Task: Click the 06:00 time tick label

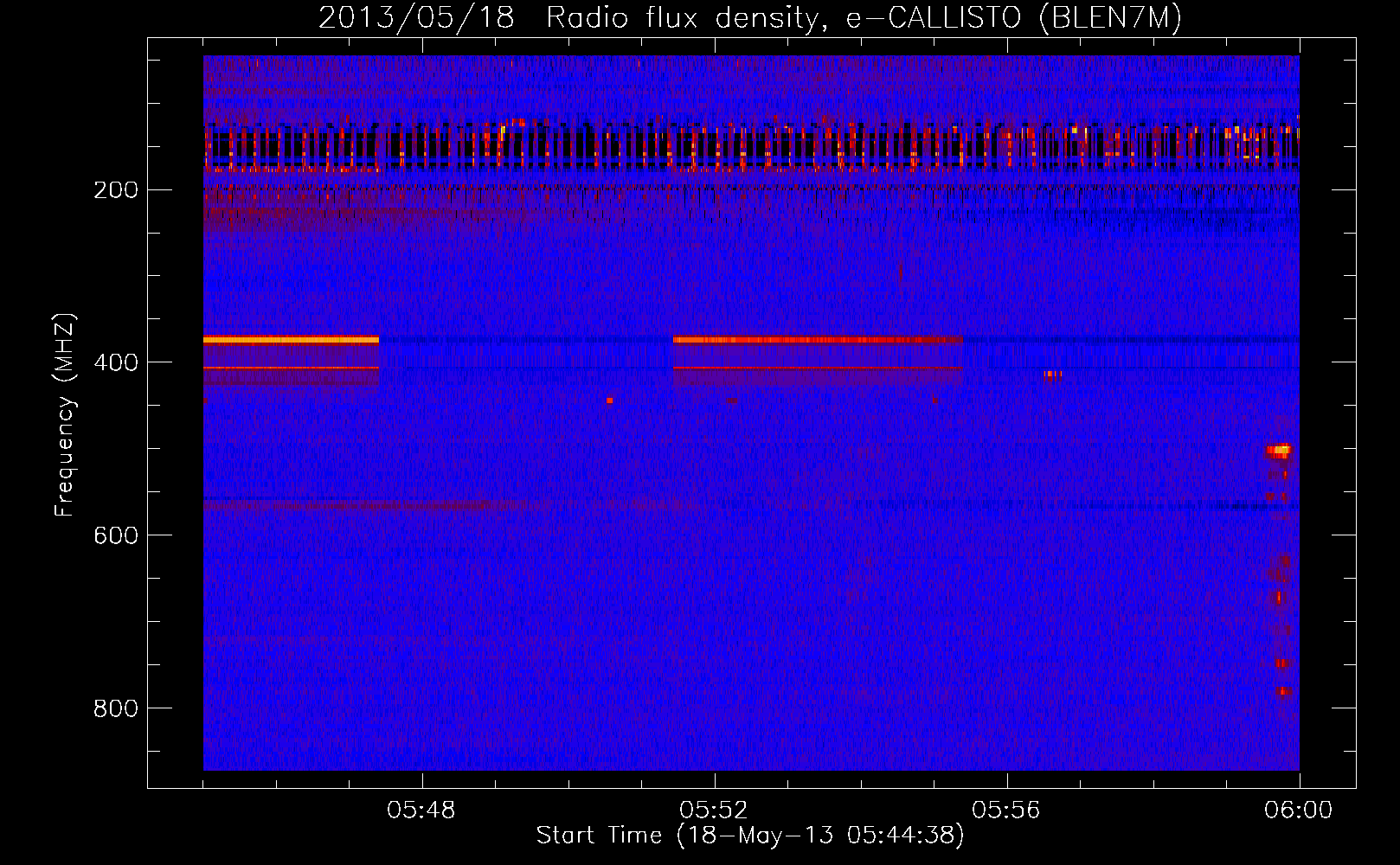Action: [1299, 811]
